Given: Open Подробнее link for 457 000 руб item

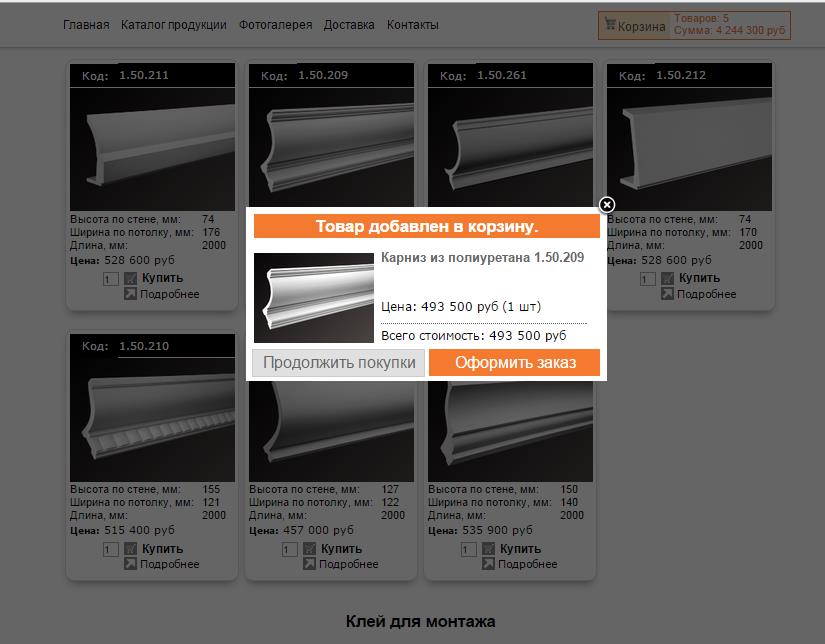Looking at the screenshot, I should click(348, 564).
